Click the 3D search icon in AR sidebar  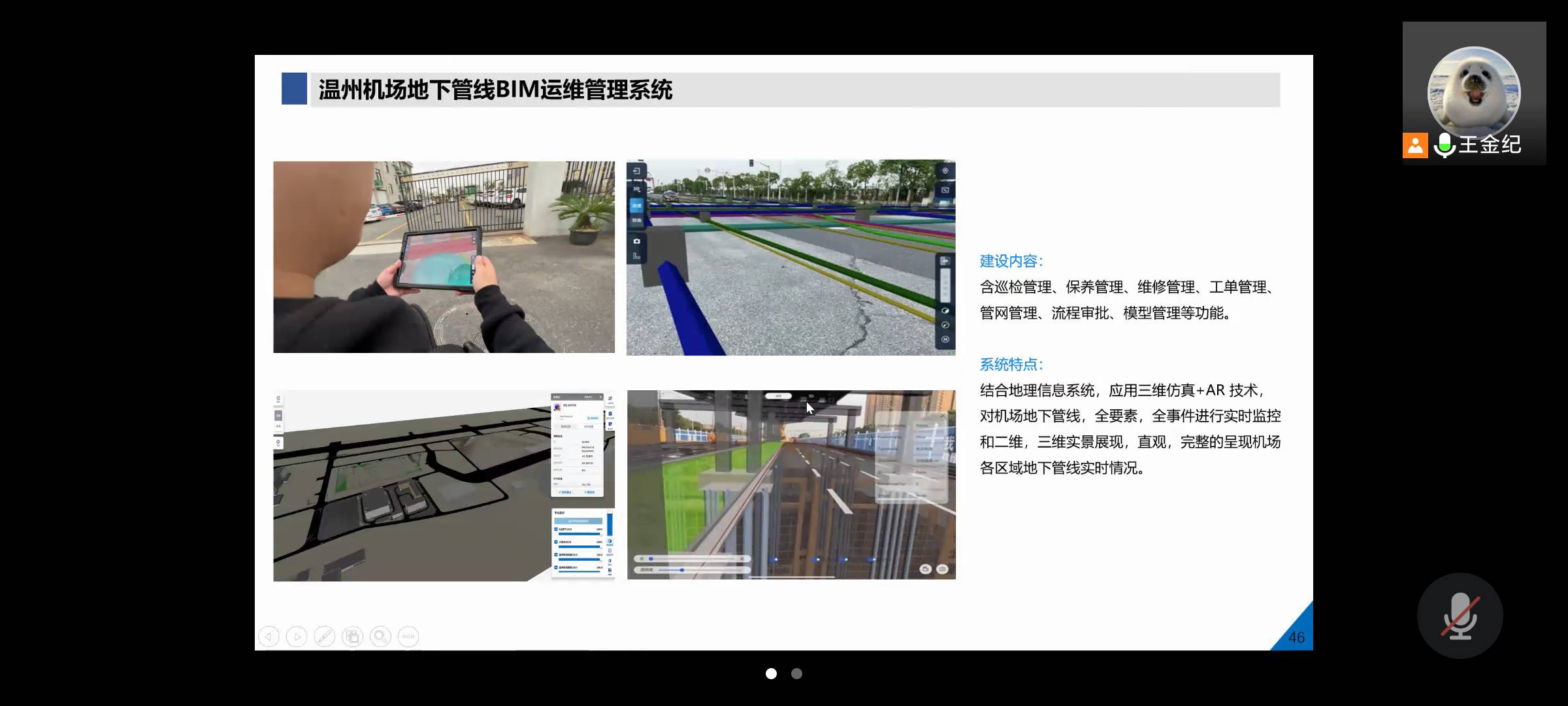(x=636, y=189)
